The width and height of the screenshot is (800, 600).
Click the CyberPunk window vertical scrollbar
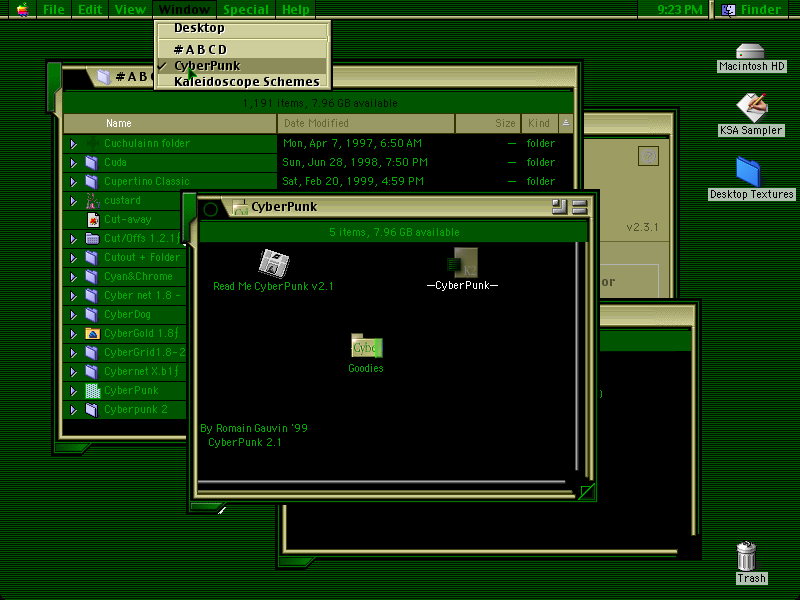(577, 356)
